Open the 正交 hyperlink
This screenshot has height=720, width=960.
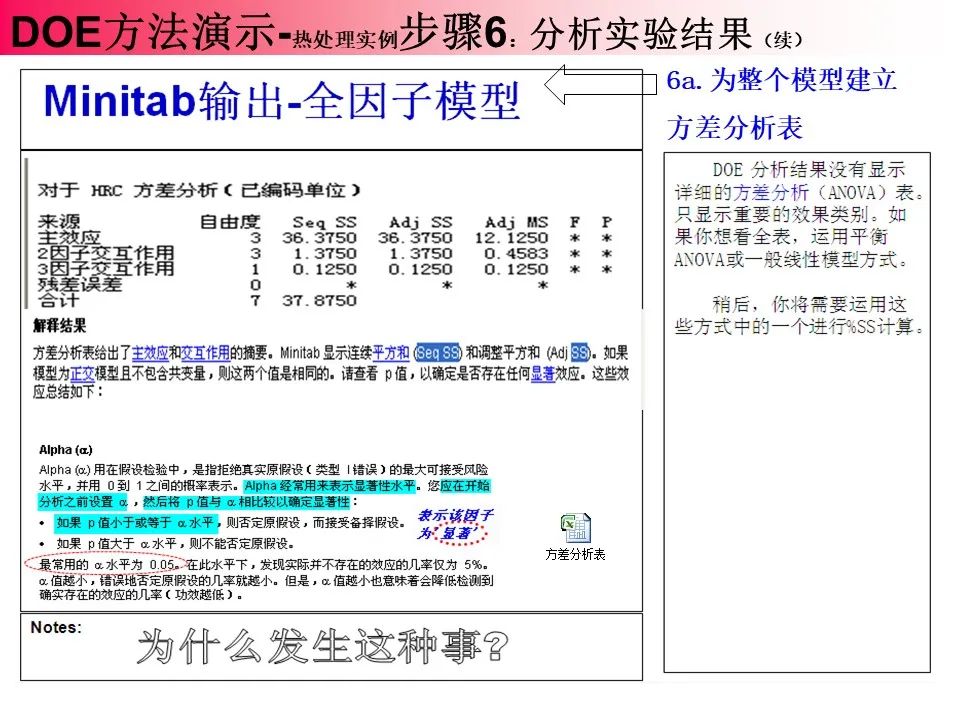(83, 373)
